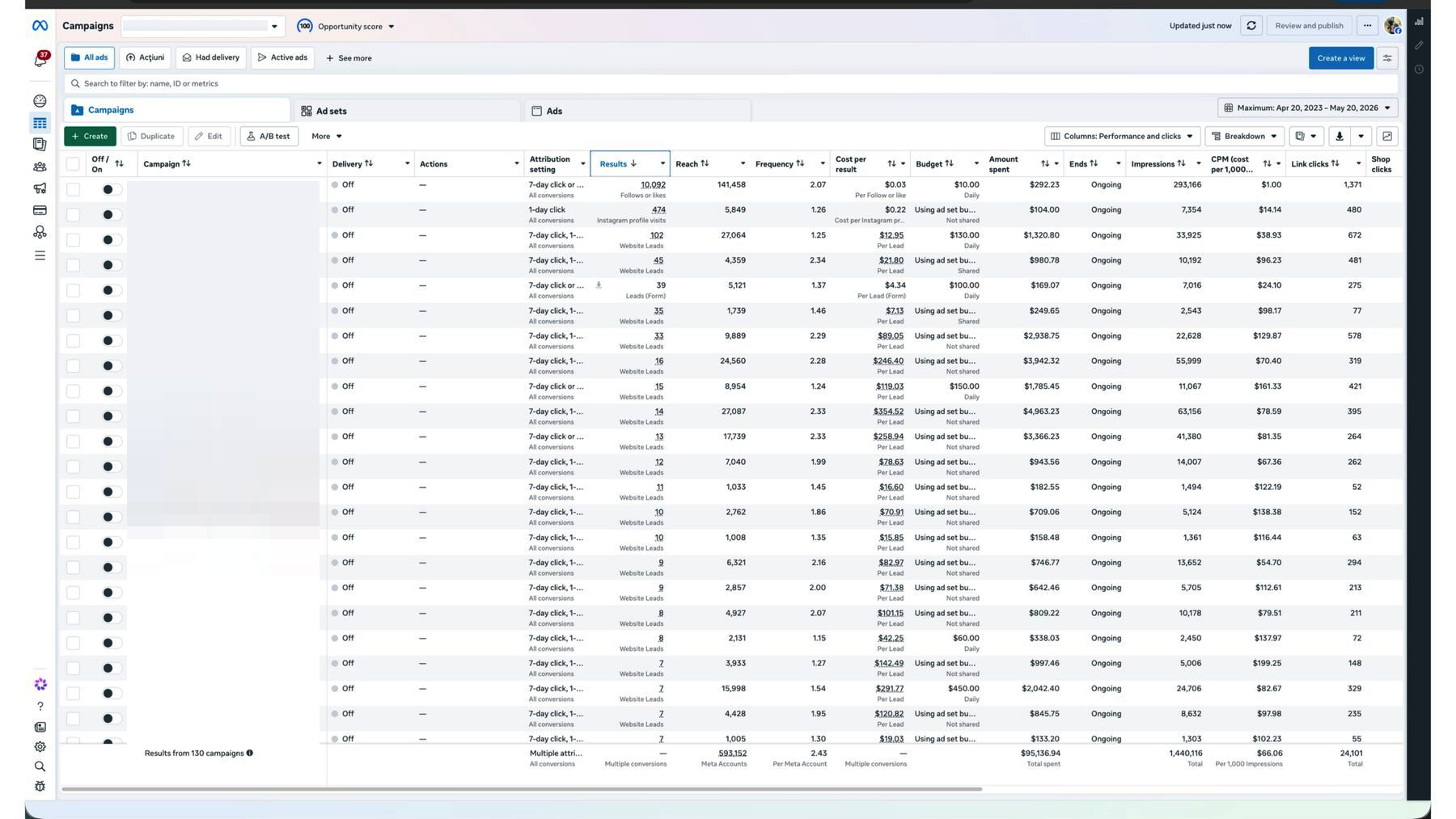1456x819 pixels.
Task: Click the Meta logo icon
Action: point(40,26)
